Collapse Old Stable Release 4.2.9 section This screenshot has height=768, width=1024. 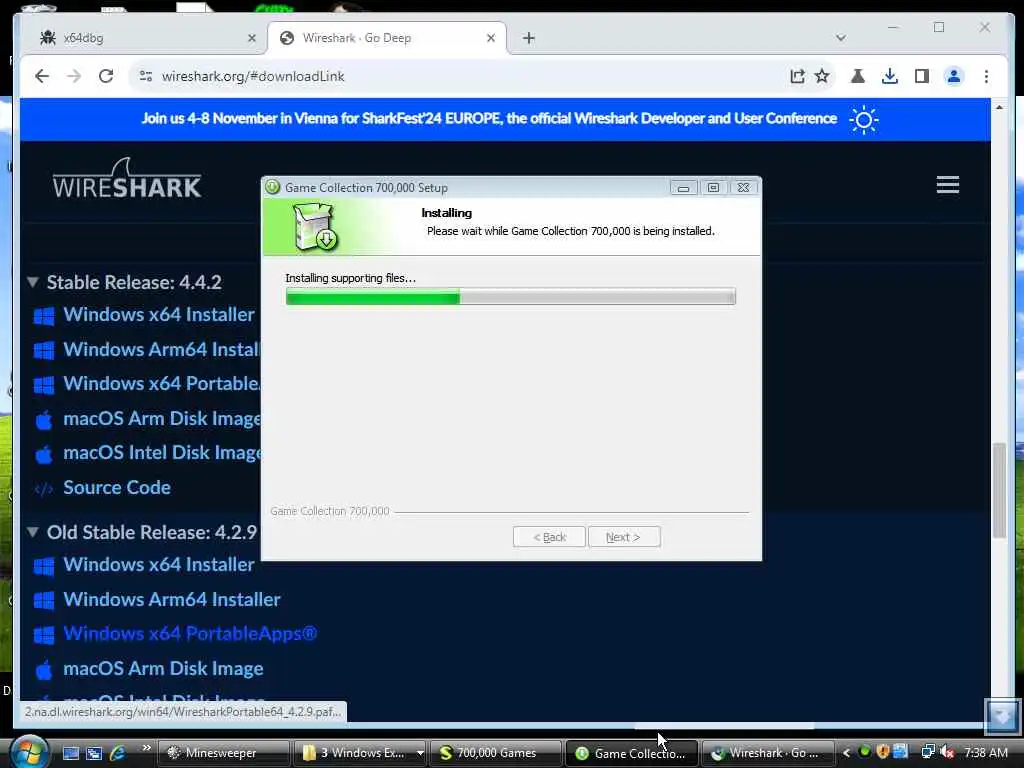(33, 532)
